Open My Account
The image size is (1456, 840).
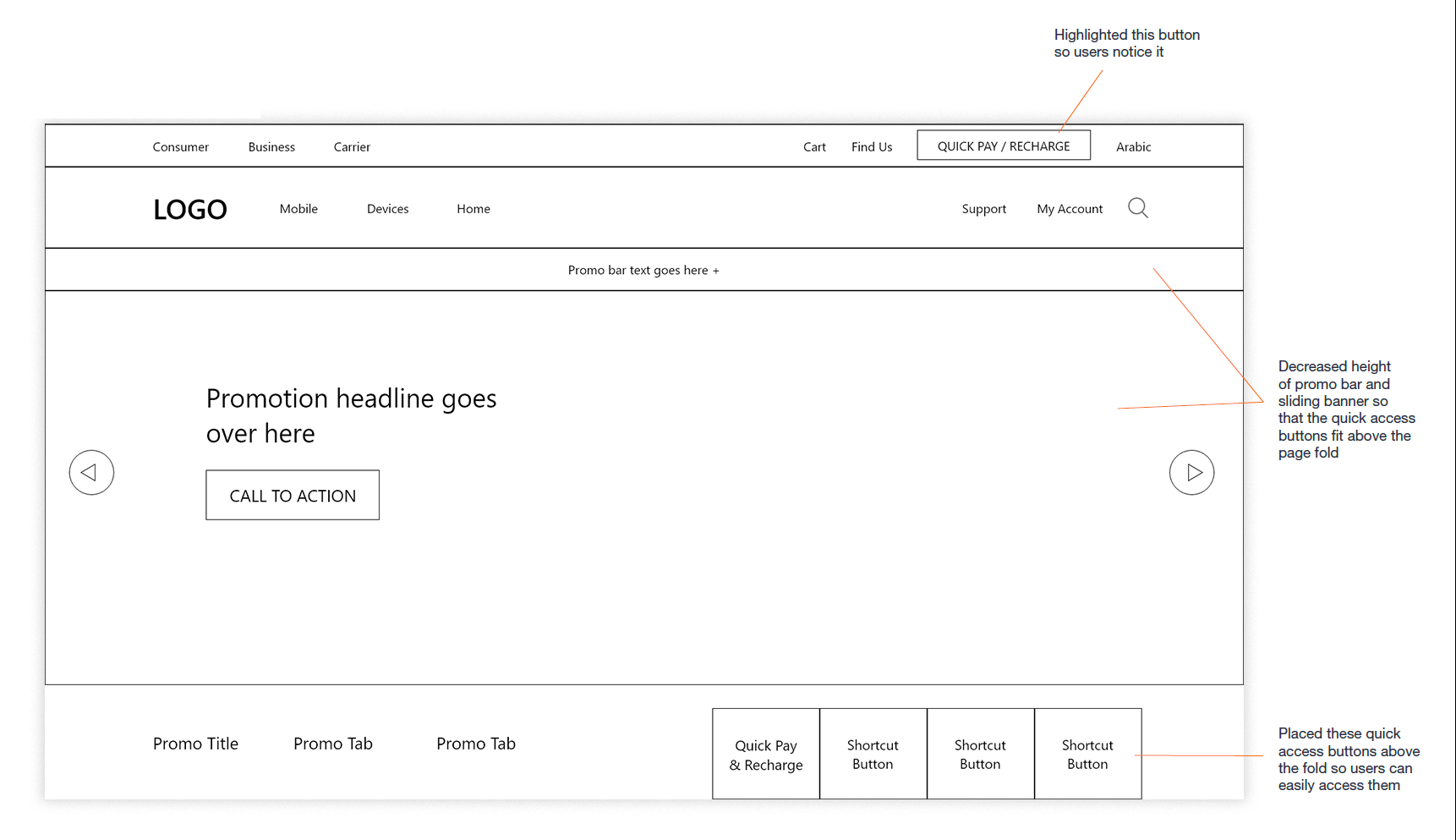[x=1070, y=209]
